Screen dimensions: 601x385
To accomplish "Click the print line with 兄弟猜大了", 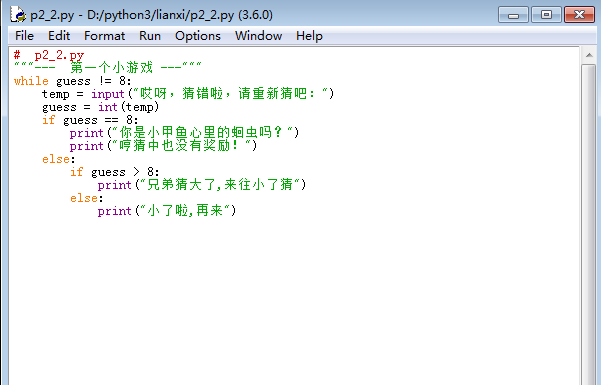I will (x=202, y=185).
